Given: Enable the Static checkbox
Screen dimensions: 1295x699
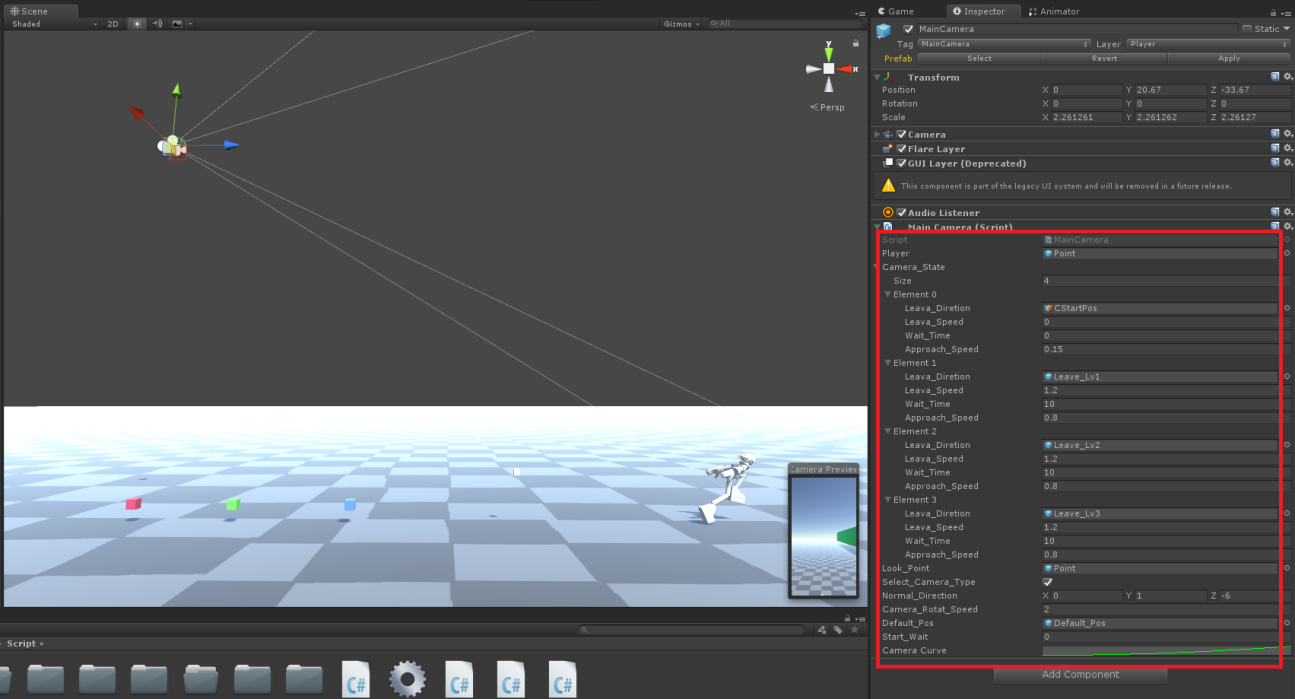Looking at the screenshot, I should click(x=1246, y=29).
